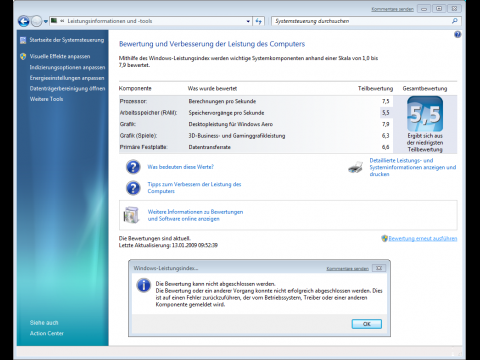Viewport: 480px width, 360px height.
Task: Open Visuelle Effekte anpassen
Action: coord(60,56)
